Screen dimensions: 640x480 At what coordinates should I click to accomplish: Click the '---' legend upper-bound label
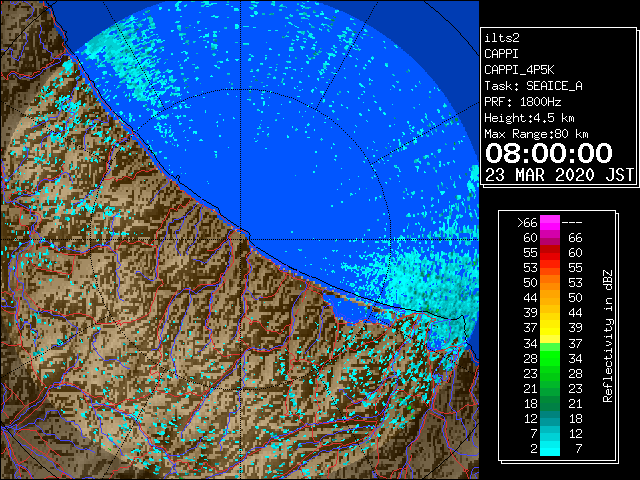572,223
